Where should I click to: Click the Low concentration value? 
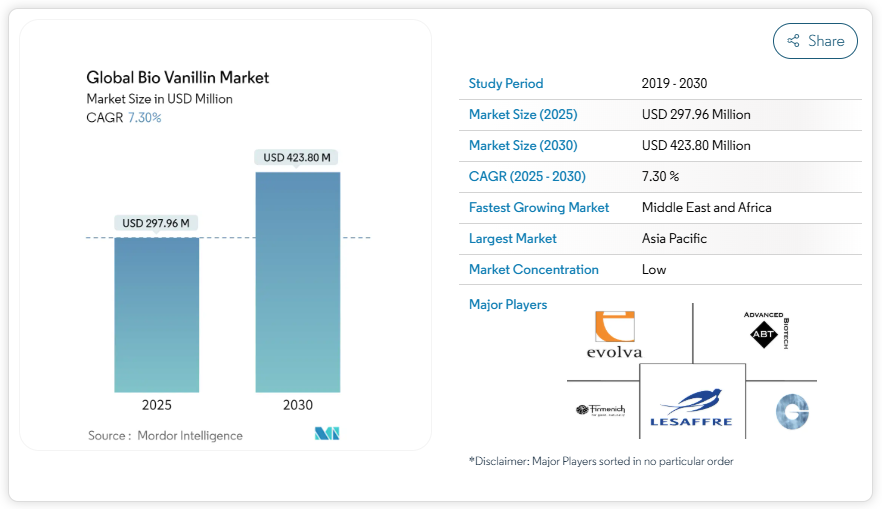tap(654, 269)
